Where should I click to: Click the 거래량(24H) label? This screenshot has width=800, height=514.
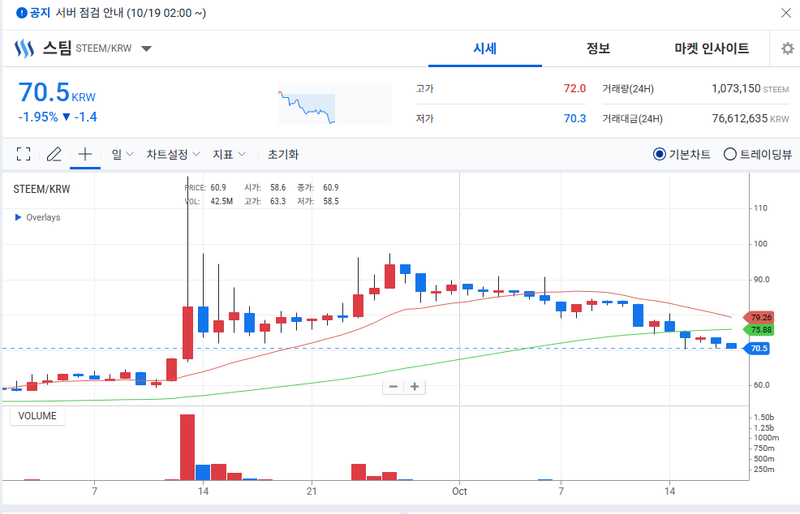628,89
